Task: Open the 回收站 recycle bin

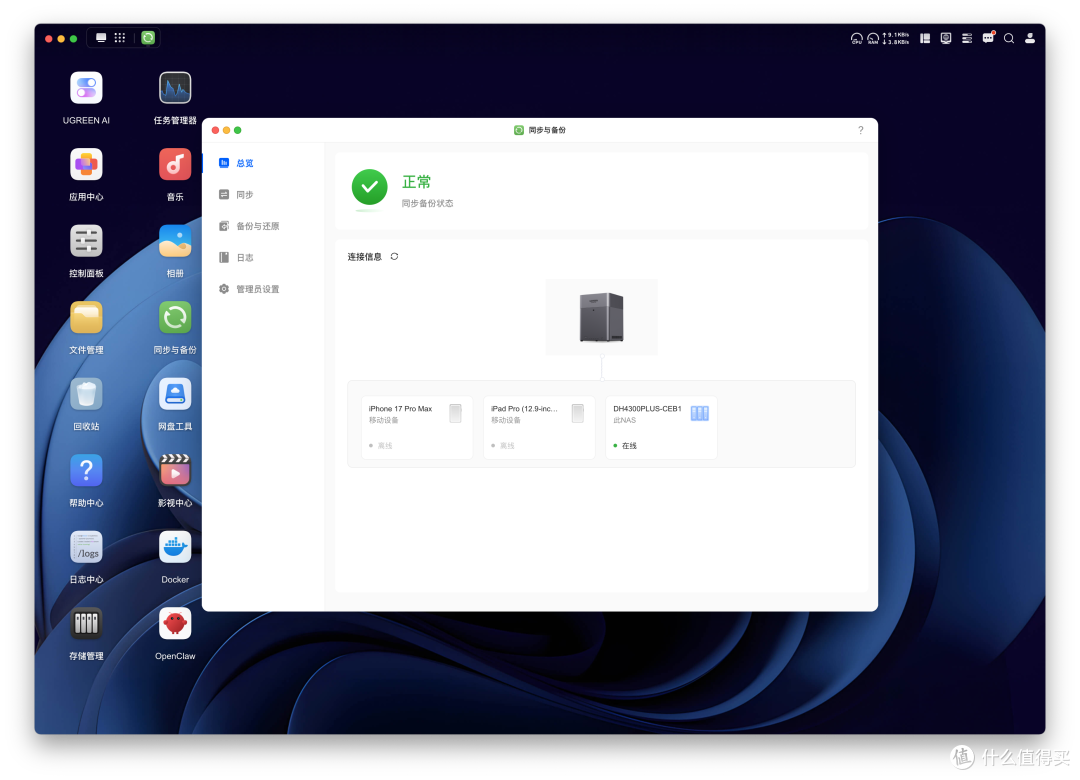Action: [86, 394]
